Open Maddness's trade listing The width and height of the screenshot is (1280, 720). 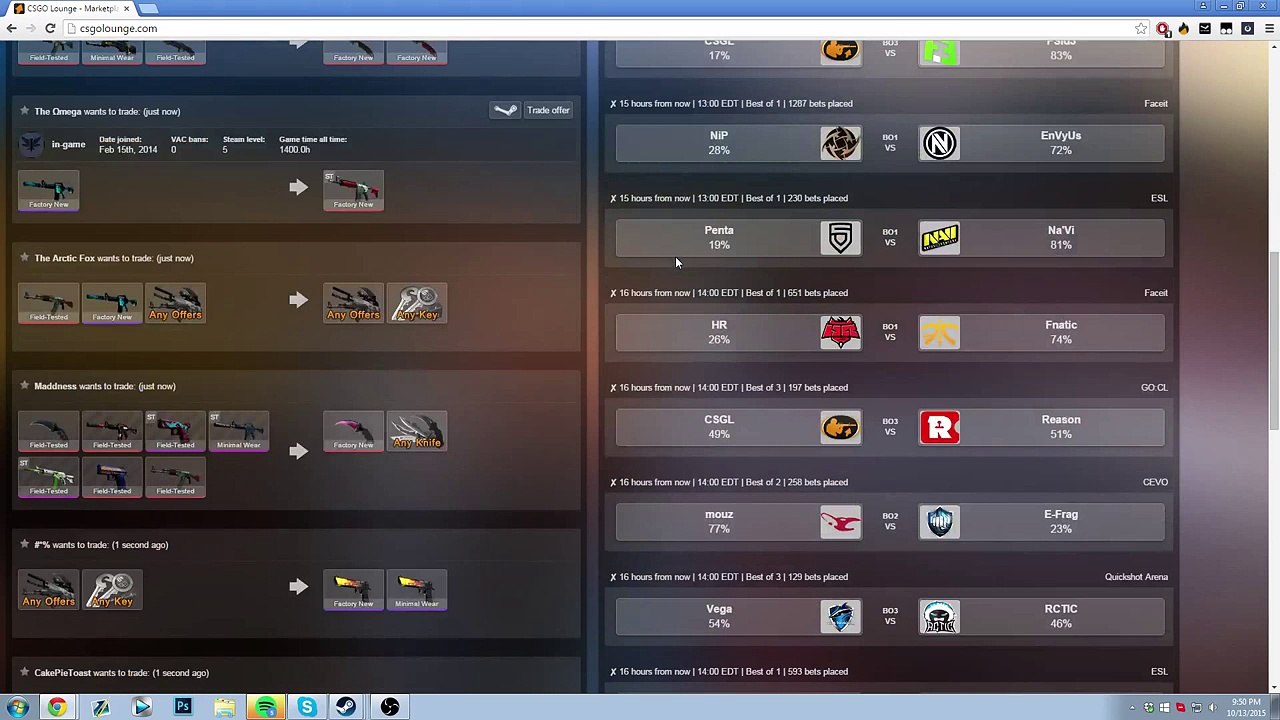click(x=104, y=386)
